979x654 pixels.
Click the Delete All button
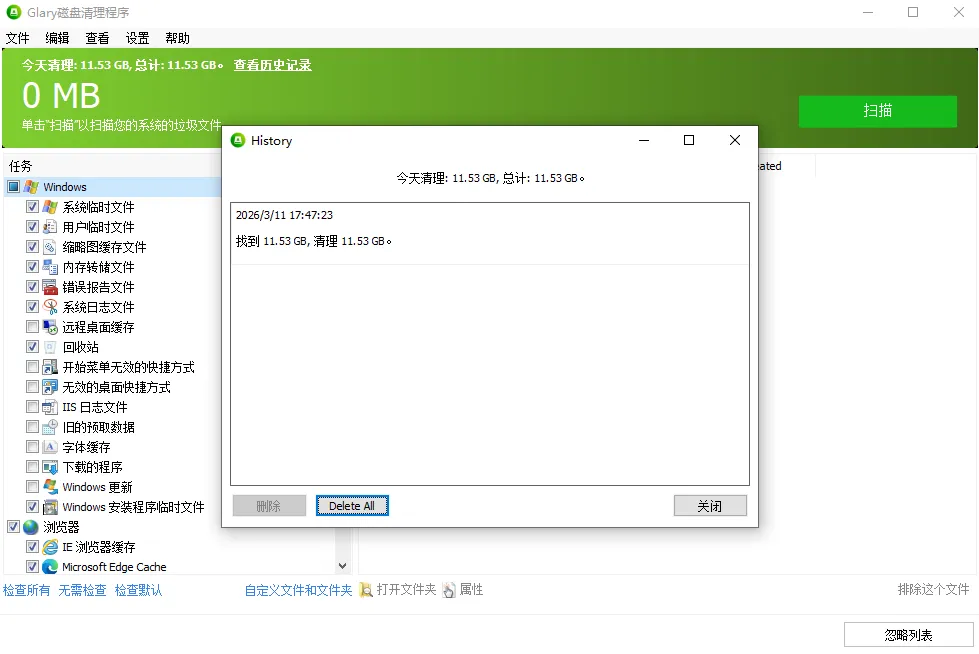pyautogui.click(x=352, y=506)
